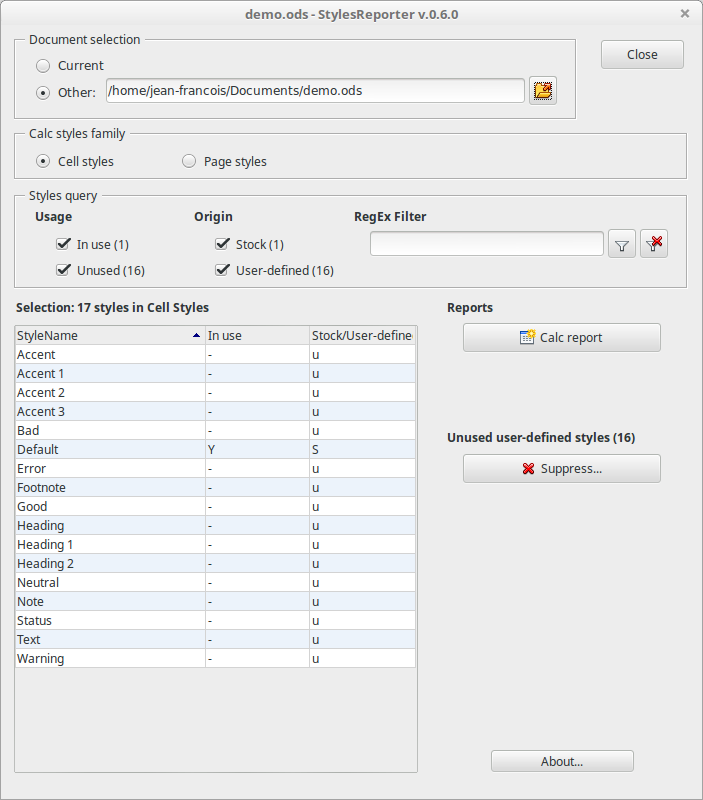703x800 pixels.
Task: Select the Heading 2 style row
Action: pos(215,564)
